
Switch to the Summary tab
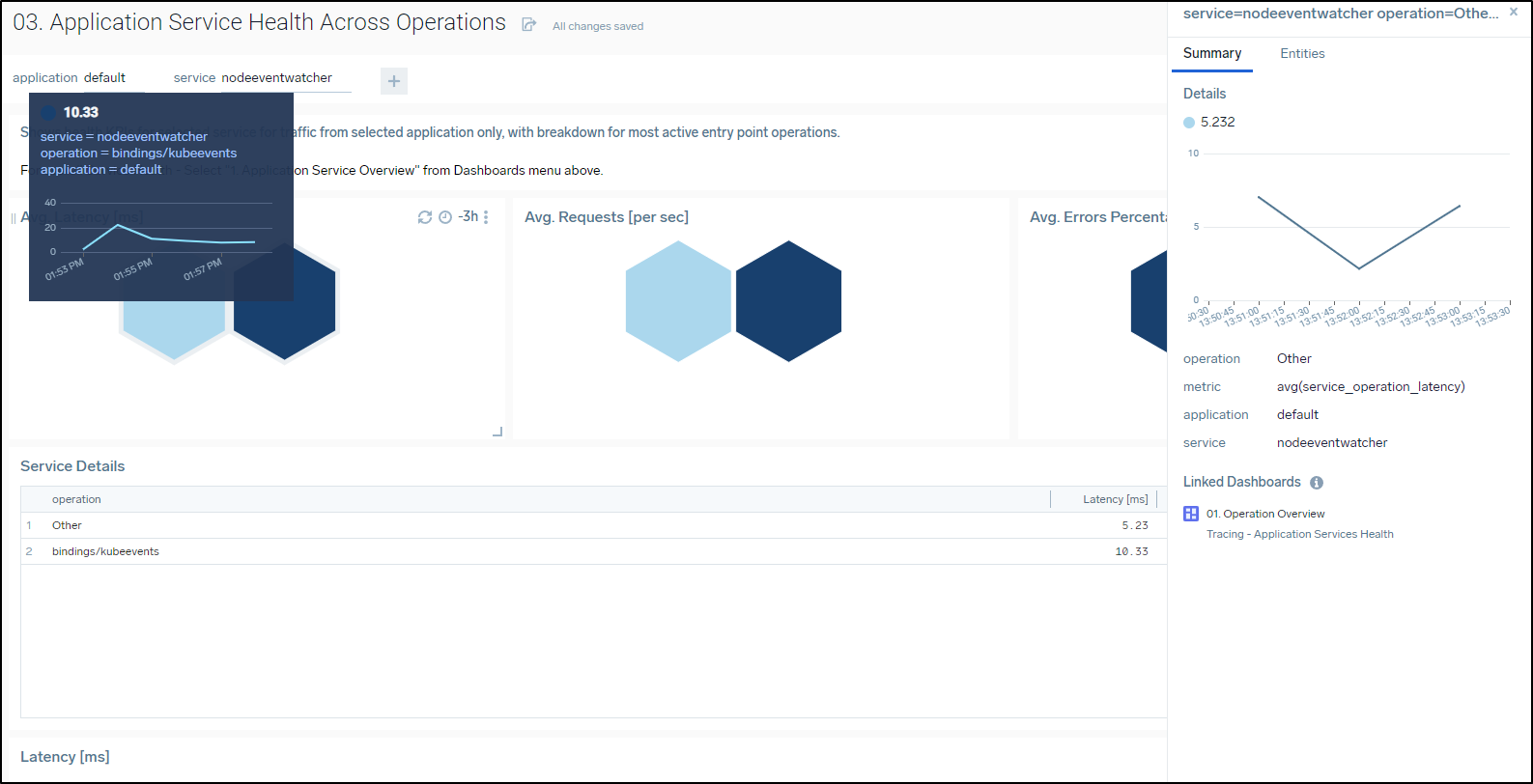click(1212, 53)
